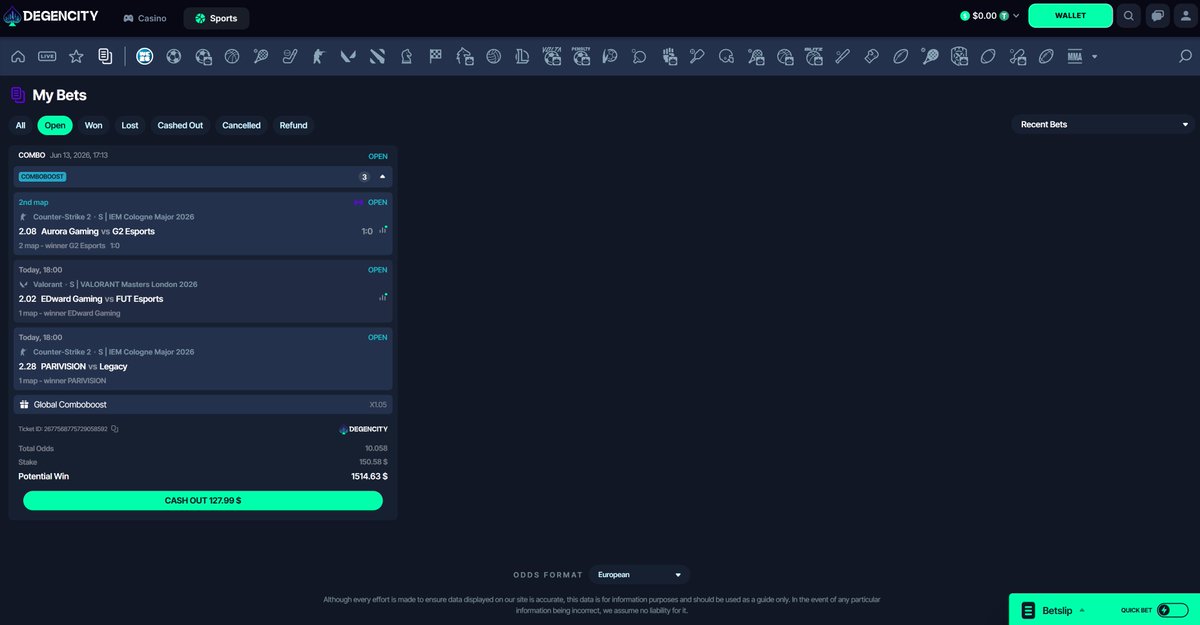Expand more sports dropdown after MMA
This screenshot has height=625, width=1200.
click(1095, 57)
